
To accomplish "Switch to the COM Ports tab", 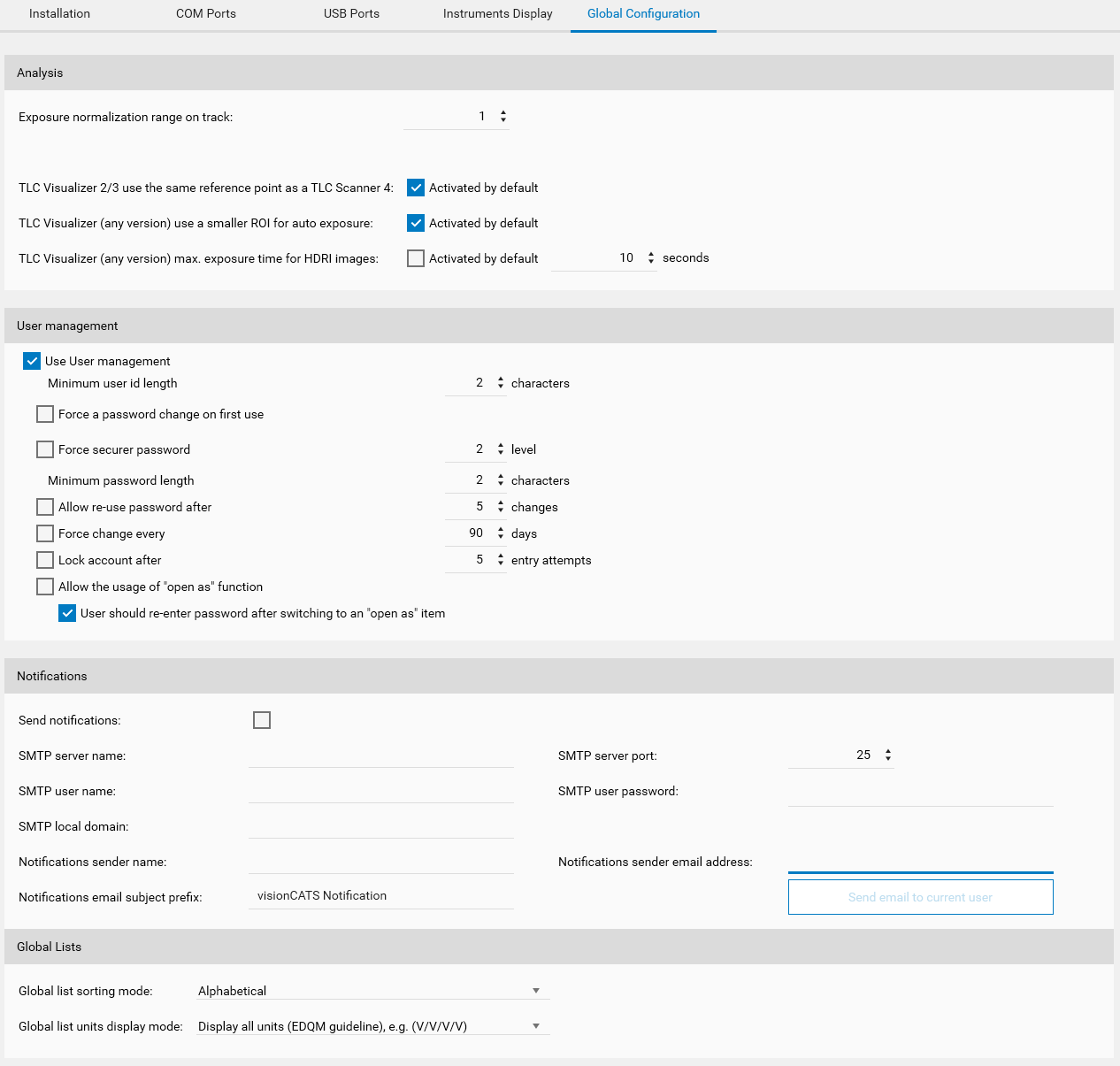I will 206,14.
